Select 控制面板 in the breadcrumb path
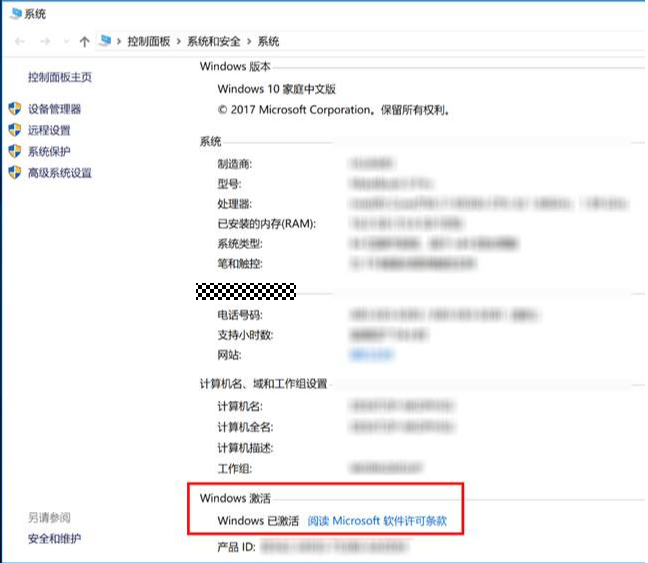This screenshot has height=563, width=648. coord(150,42)
